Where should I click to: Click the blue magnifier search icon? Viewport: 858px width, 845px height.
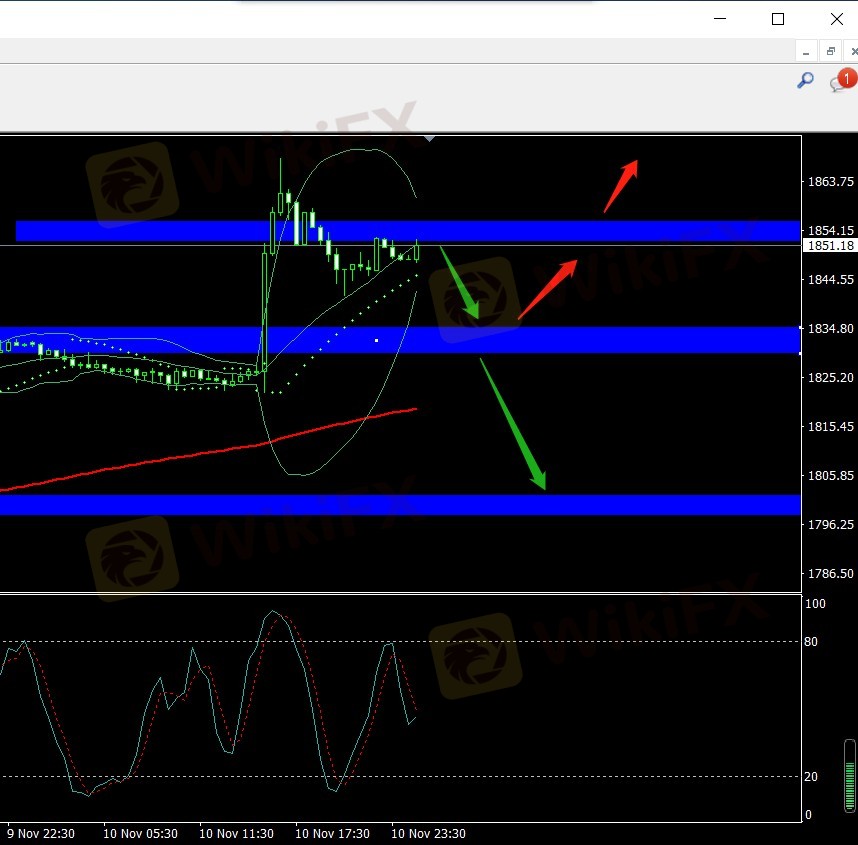tap(805, 81)
